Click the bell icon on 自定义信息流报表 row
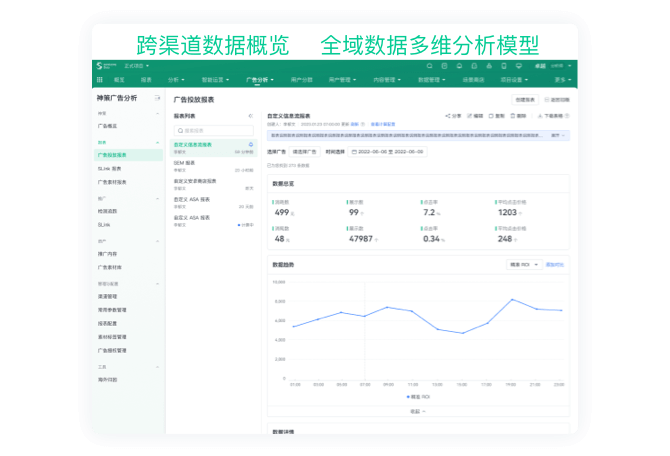 point(251,144)
